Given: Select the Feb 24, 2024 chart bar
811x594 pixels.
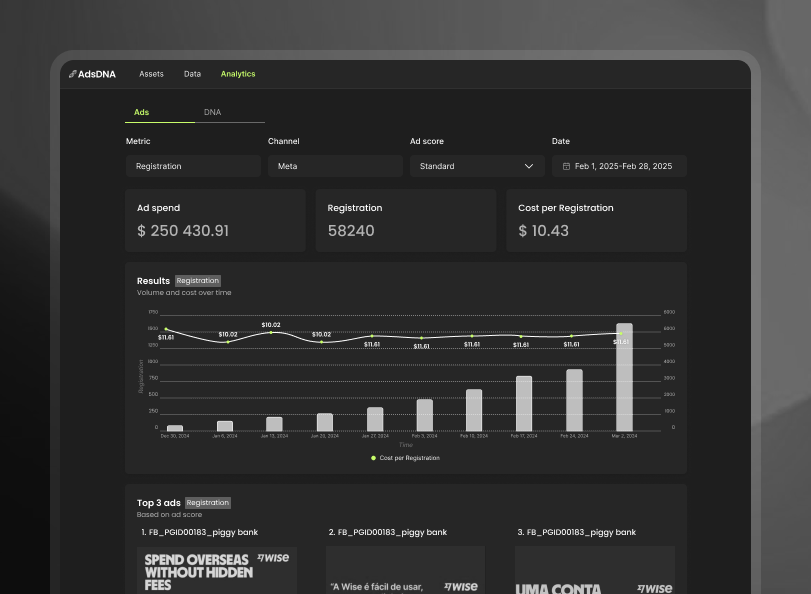Looking at the screenshot, I should click(x=574, y=400).
